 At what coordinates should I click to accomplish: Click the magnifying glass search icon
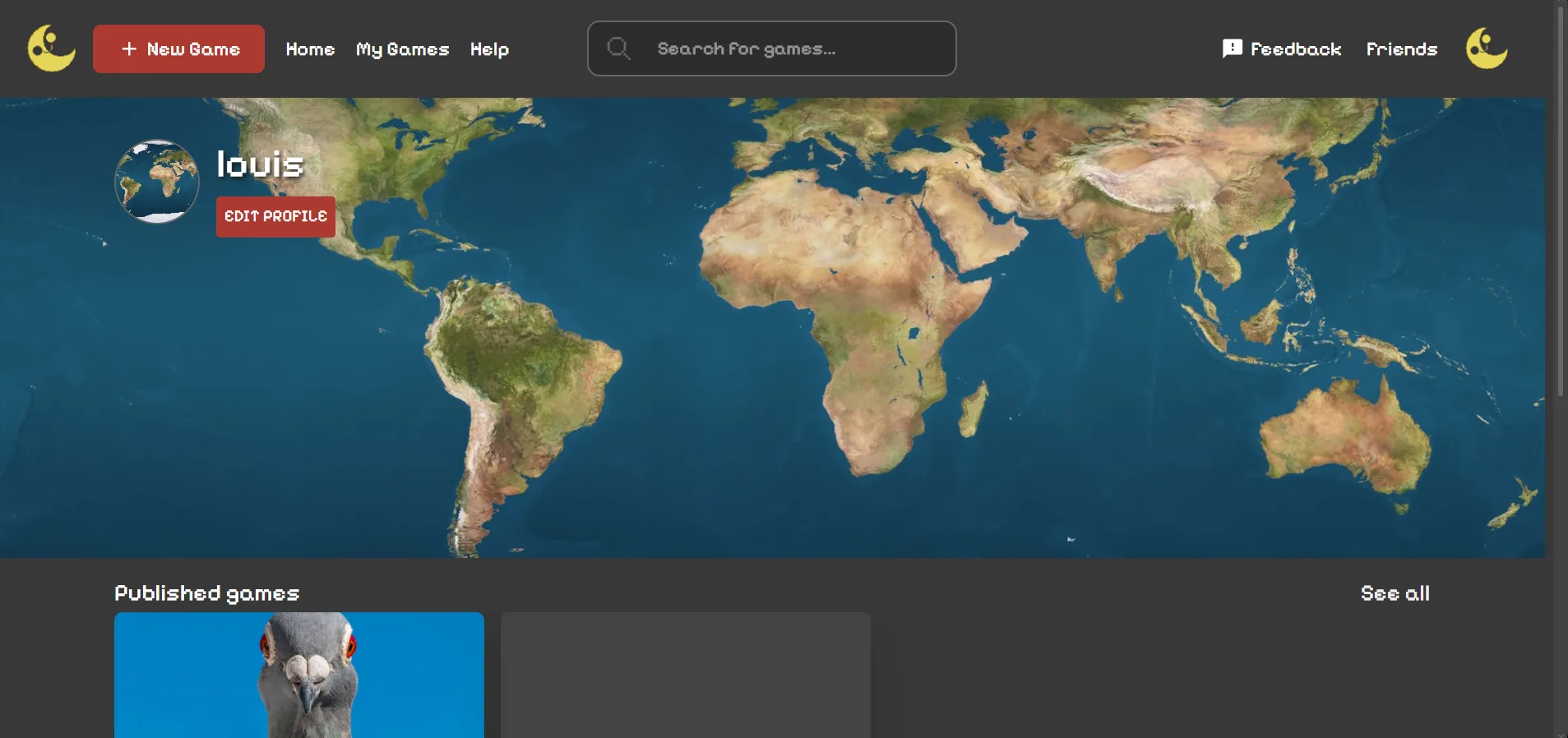[x=618, y=48]
